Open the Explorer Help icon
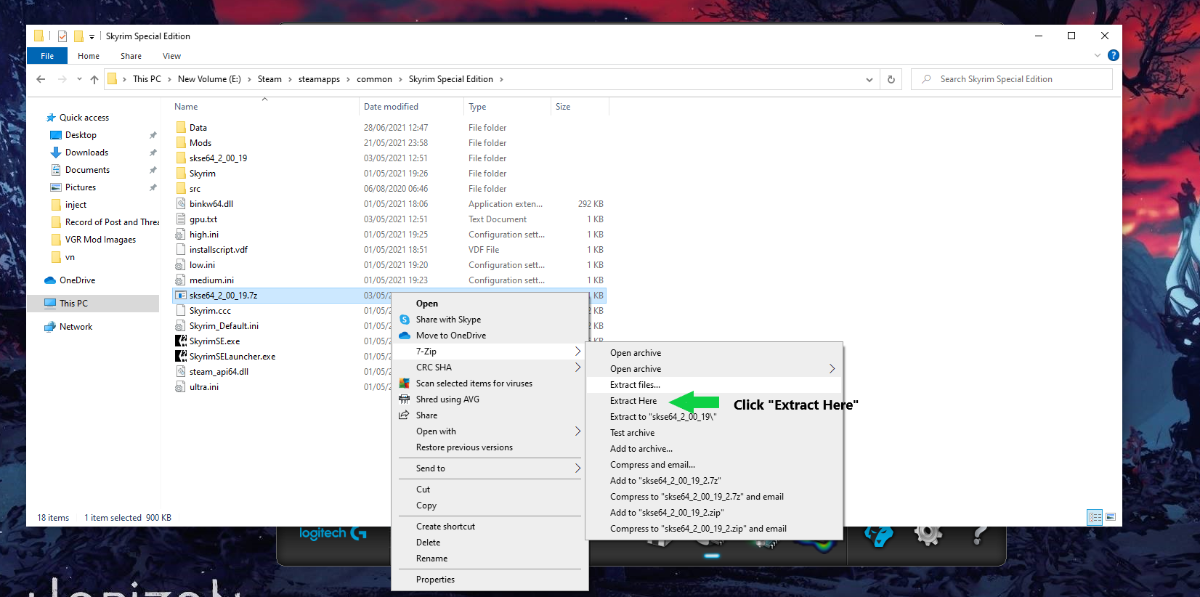This screenshot has width=1200, height=597. [x=1113, y=56]
